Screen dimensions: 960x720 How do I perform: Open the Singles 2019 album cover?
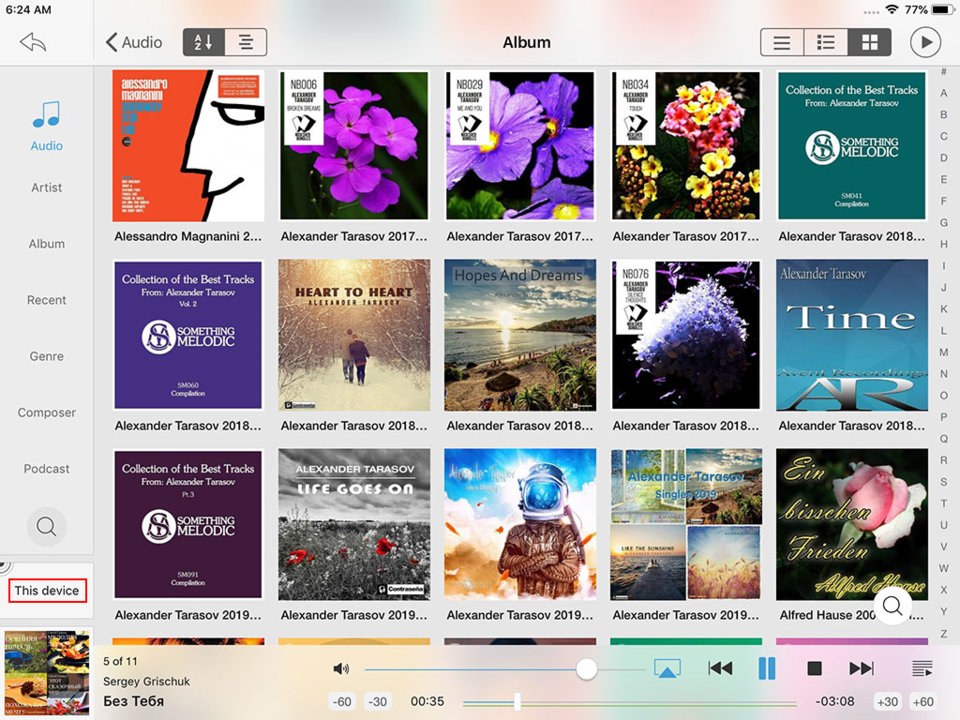pos(686,524)
